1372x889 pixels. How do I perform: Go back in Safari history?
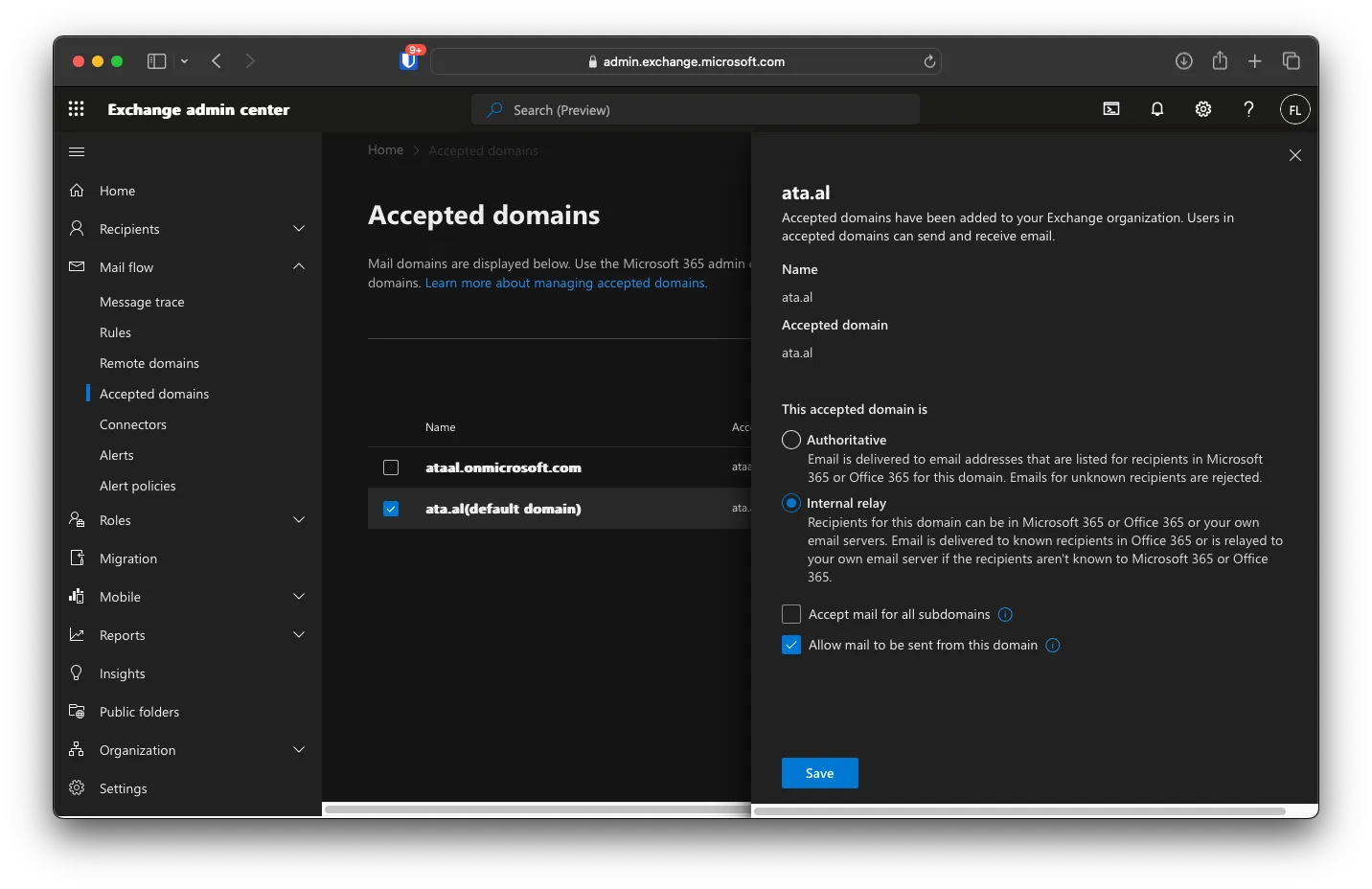[x=217, y=61]
